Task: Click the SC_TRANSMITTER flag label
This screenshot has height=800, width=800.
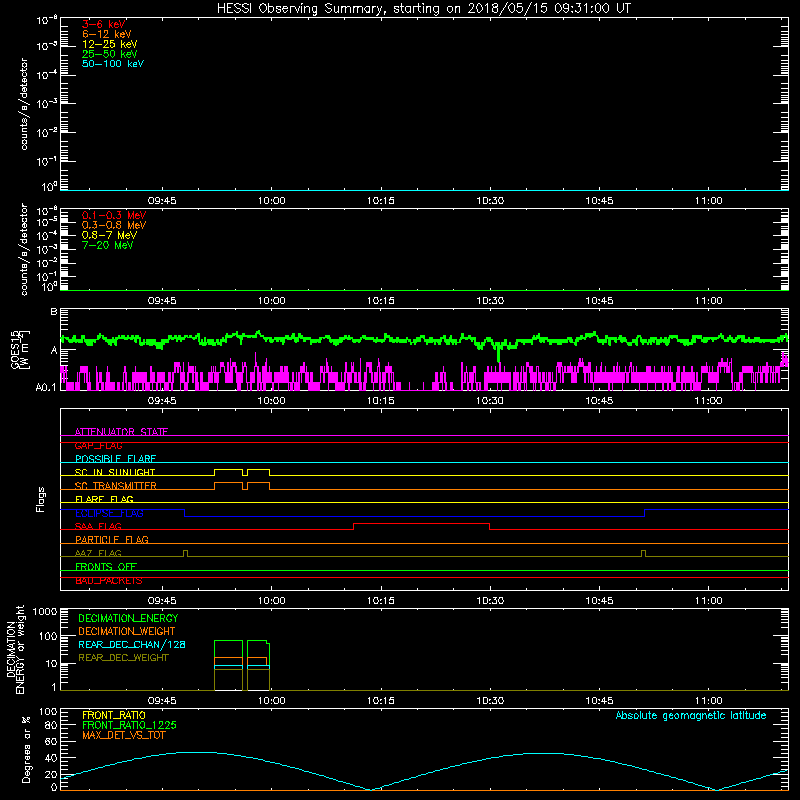Action: click(116, 486)
